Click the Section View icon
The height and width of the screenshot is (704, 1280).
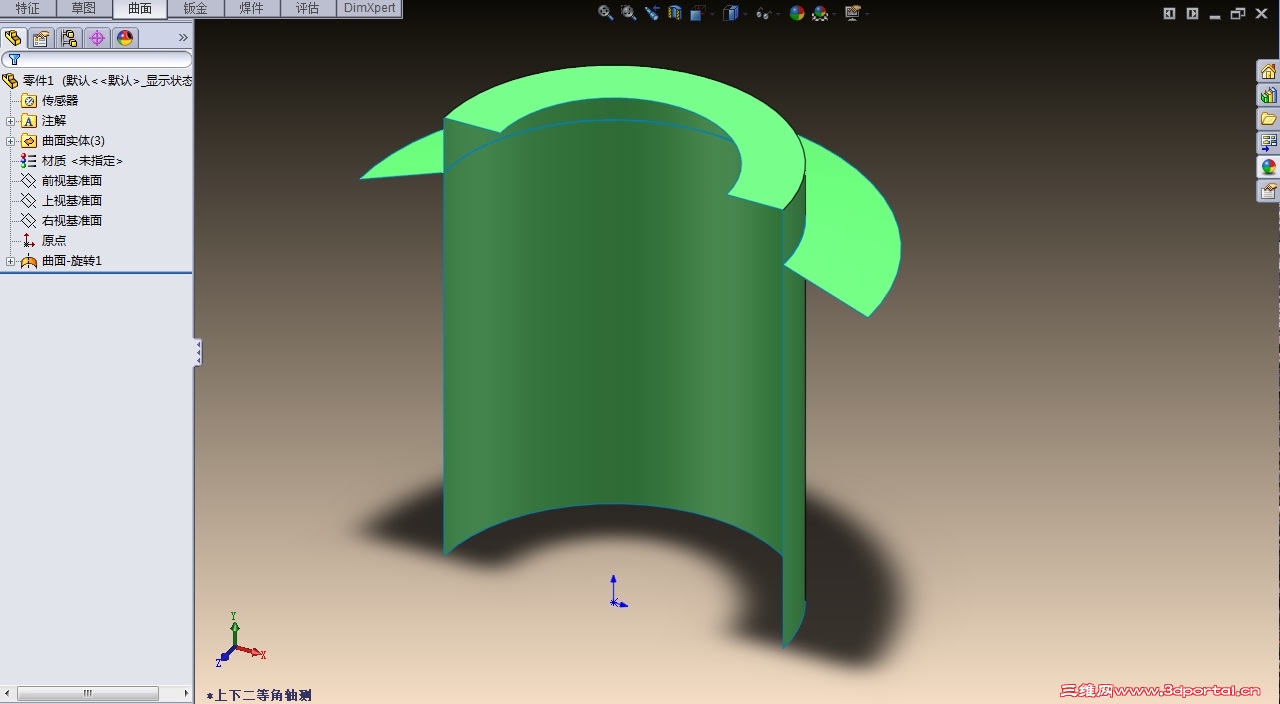click(x=675, y=13)
